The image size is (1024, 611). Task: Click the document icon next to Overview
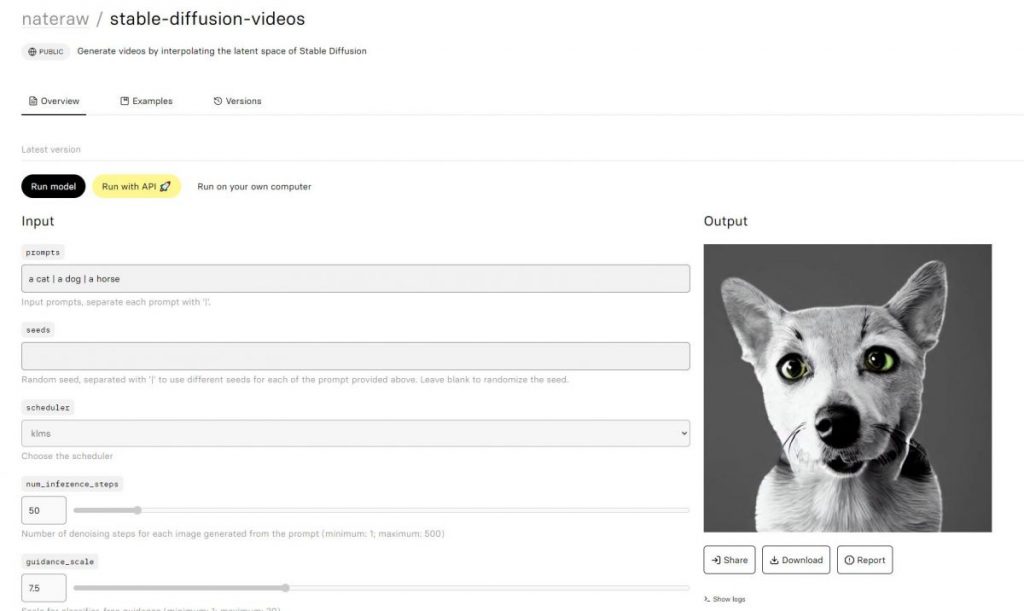click(34, 100)
